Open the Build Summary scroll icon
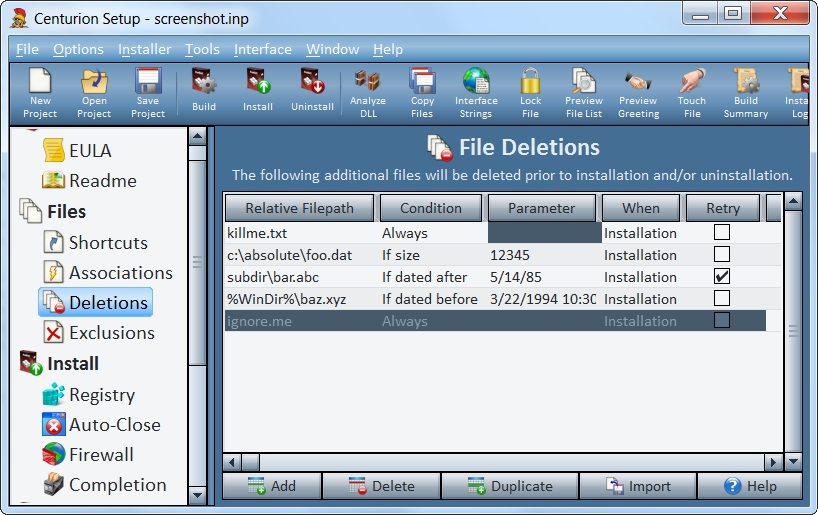 [746, 93]
